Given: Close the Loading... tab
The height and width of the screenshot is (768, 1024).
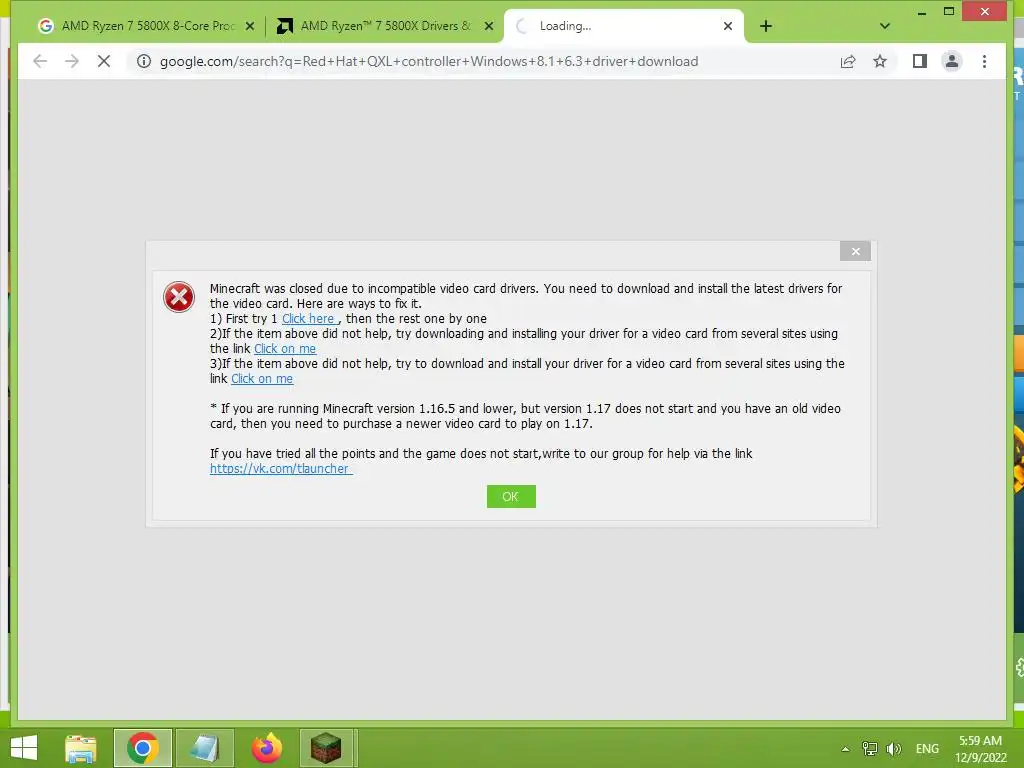Looking at the screenshot, I should pos(728,26).
